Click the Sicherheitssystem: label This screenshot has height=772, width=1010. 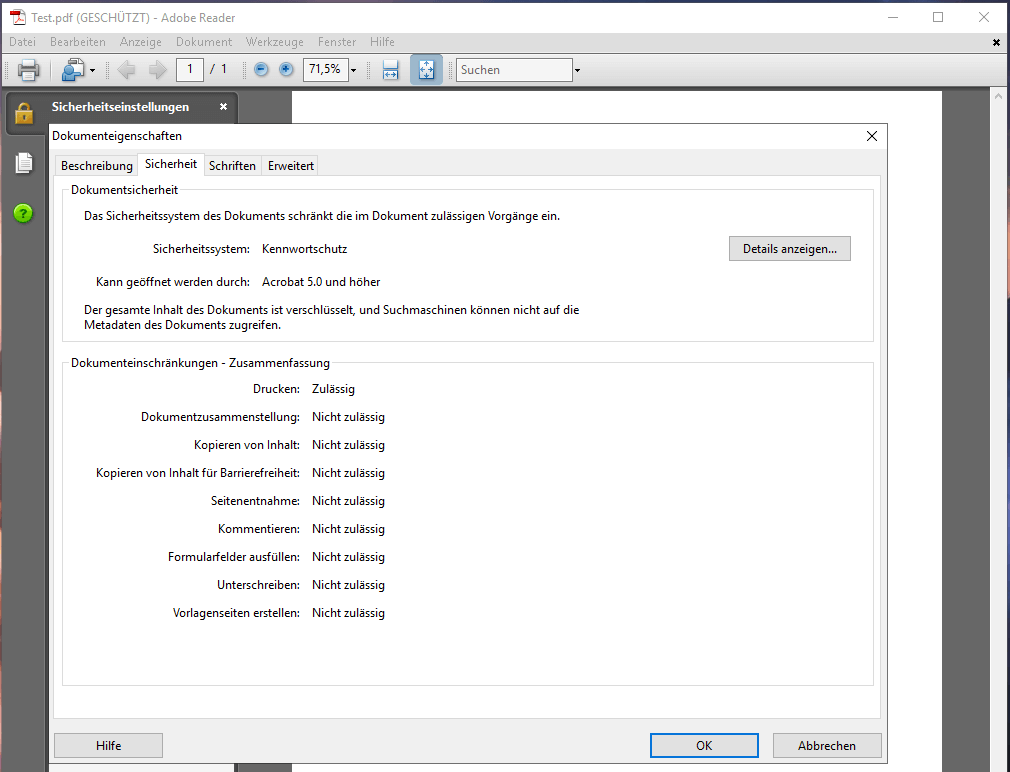coord(202,249)
